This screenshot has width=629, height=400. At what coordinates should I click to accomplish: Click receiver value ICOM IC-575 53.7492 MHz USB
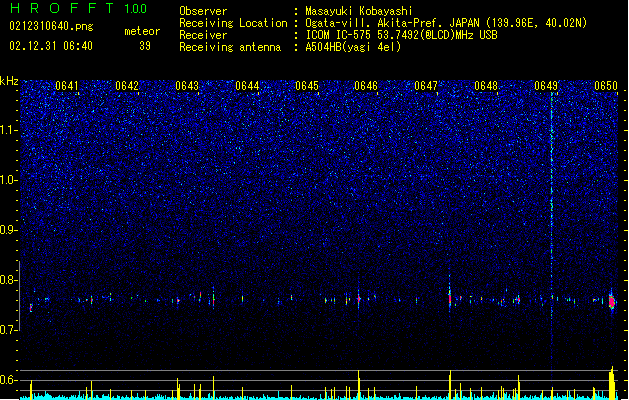pyautogui.click(x=401, y=35)
